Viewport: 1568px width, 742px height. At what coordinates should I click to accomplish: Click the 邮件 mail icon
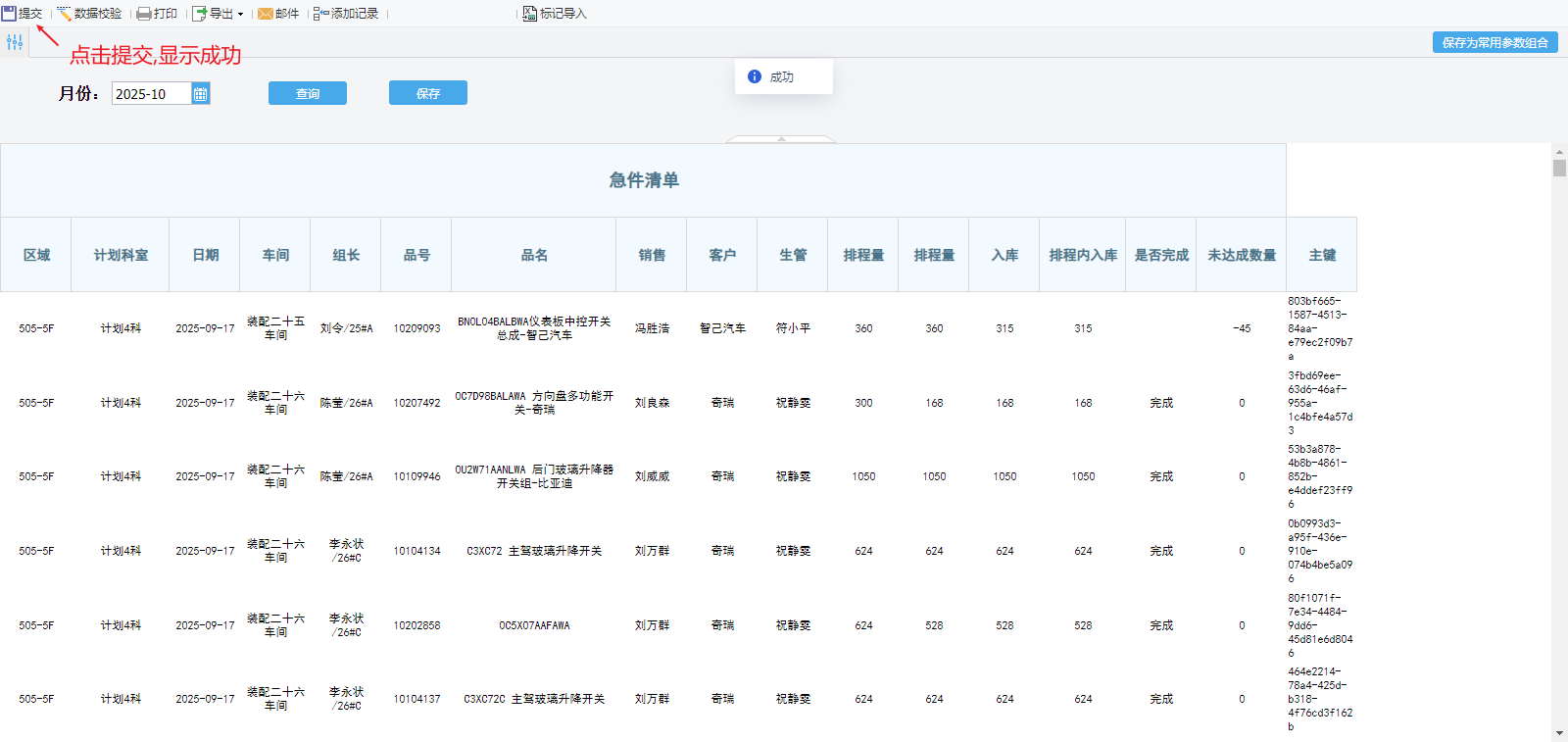coord(266,14)
